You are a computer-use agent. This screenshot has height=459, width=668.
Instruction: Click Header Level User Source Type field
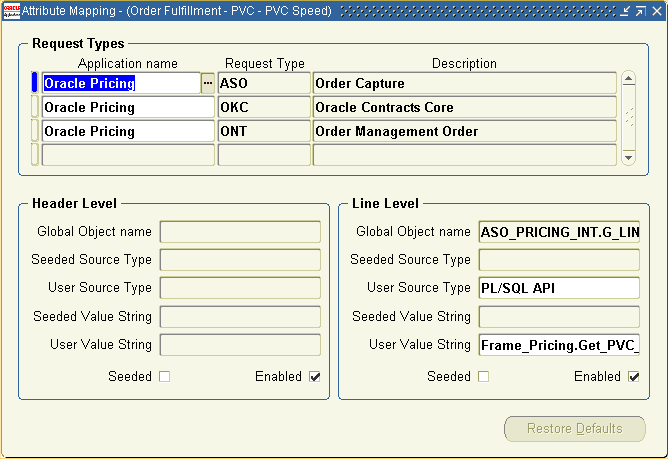240,288
